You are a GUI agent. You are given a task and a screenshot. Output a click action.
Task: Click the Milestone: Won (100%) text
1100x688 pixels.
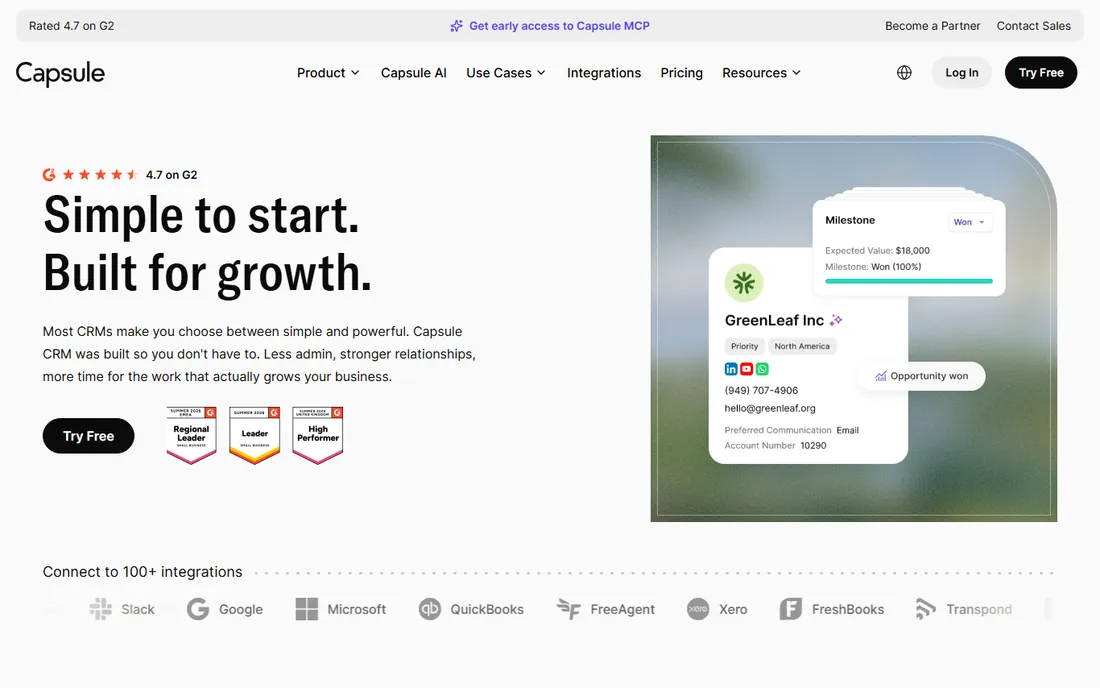(873, 267)
